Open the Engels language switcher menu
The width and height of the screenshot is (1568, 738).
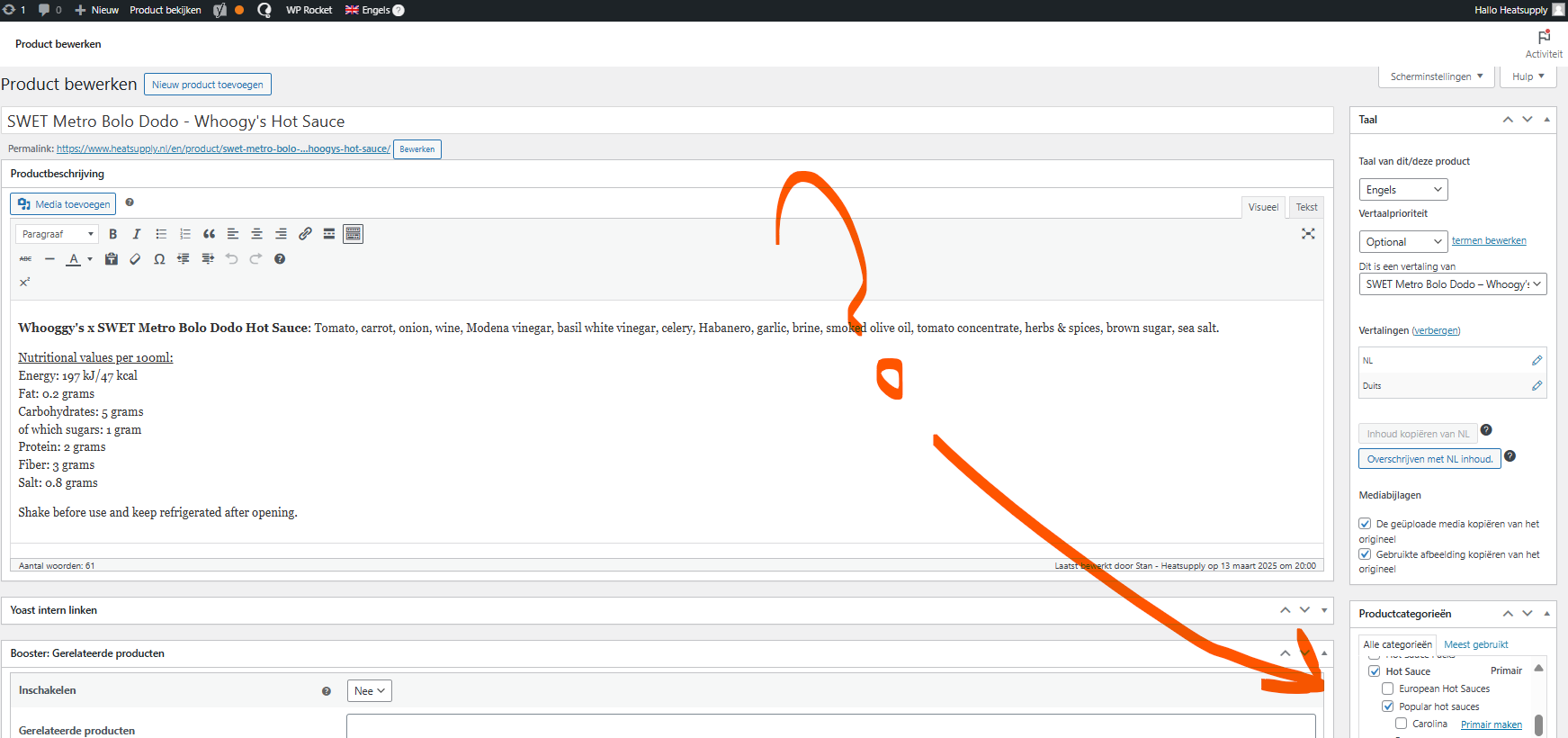coord(374,10)
